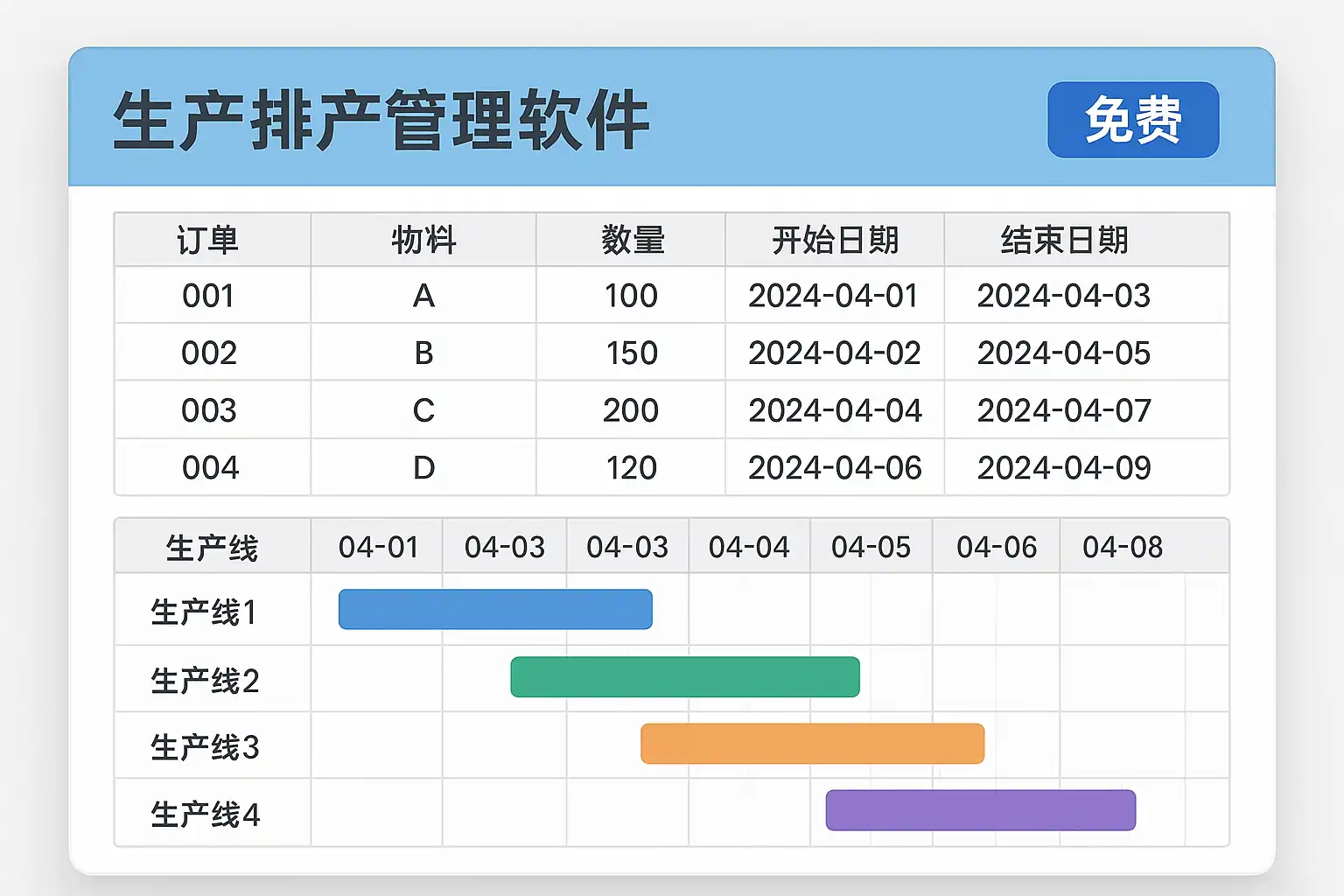Click the 订单 column header
This screenshot has width=1344, height=896.
point(208,240)
